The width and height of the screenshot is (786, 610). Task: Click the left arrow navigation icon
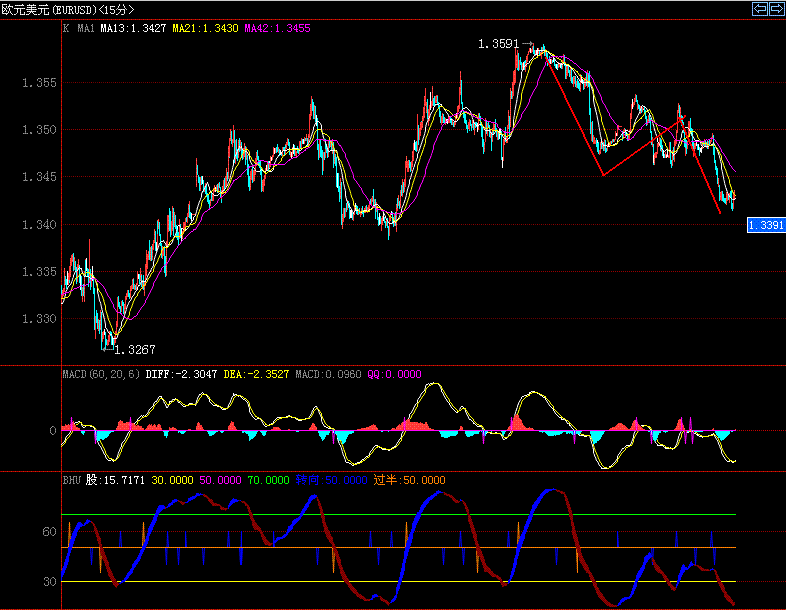[x=760, y=9]
